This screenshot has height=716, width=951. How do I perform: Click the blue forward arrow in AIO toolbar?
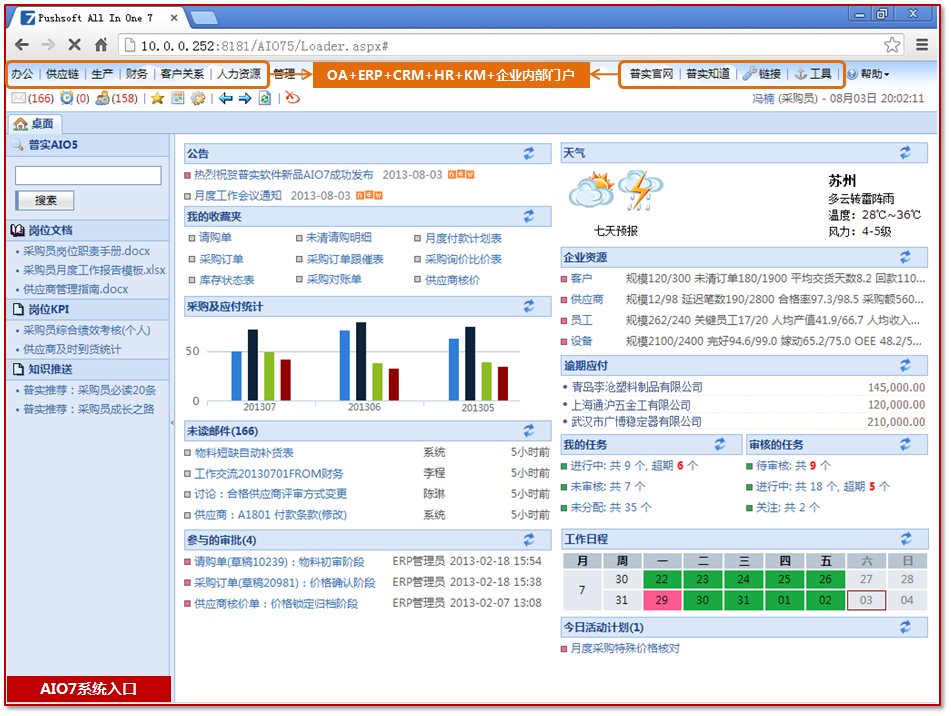coord(245,98)
